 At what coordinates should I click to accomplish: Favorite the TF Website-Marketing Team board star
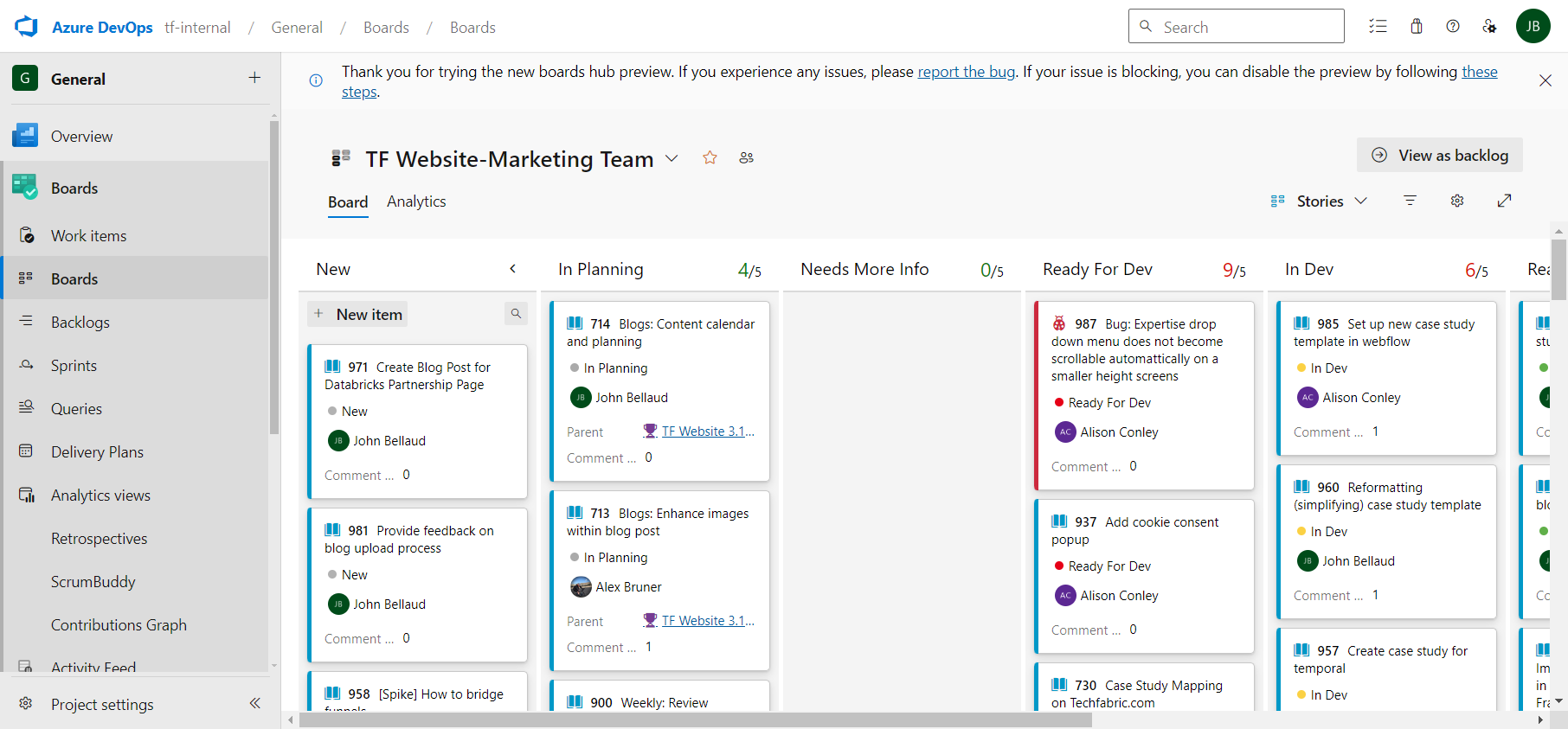tap(710, 157)
